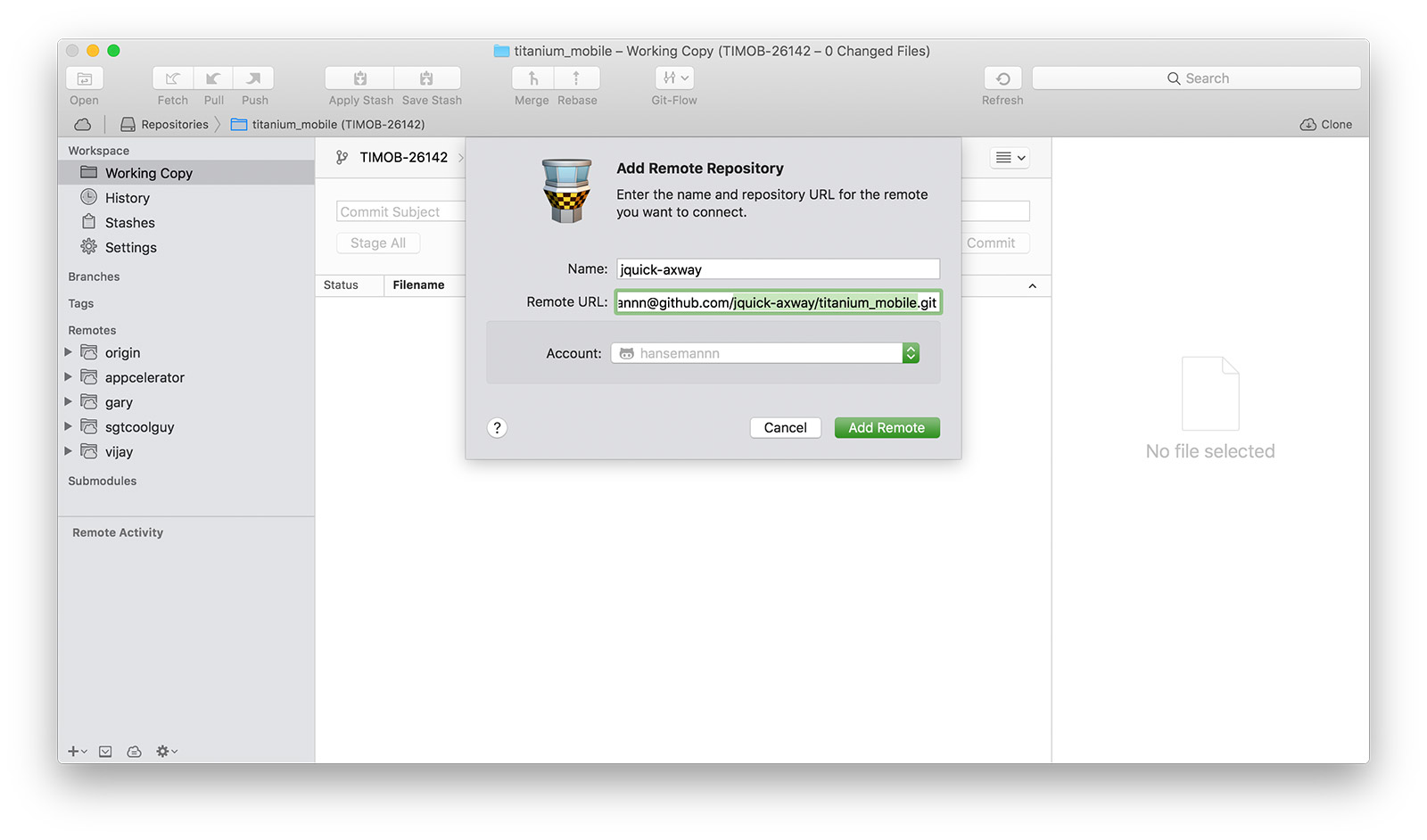
Task: Open Stashes in the sidebar
Action: [186, 223]
